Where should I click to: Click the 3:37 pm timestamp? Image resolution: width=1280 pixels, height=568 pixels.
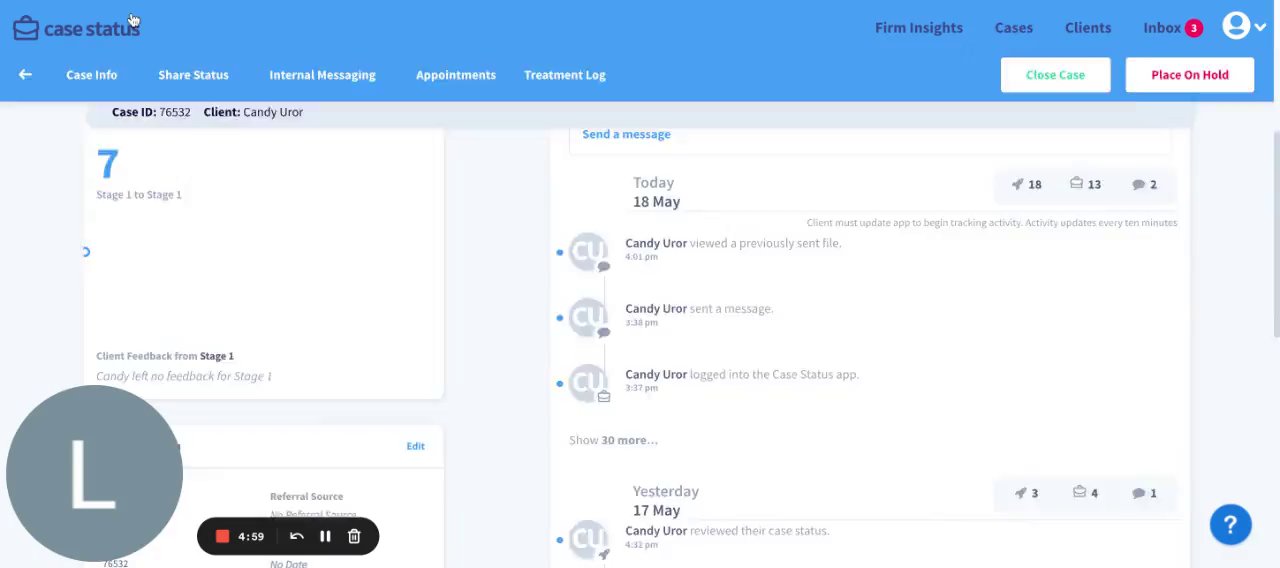(x=641, y=388)
